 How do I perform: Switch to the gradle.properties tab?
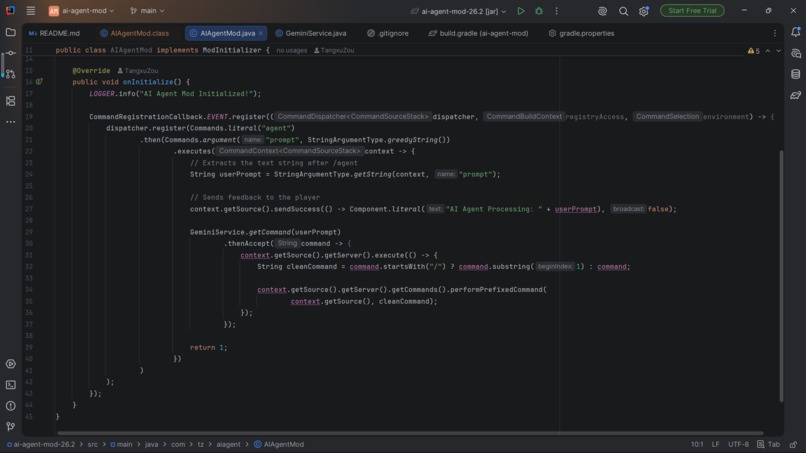[x=581, y=33]
